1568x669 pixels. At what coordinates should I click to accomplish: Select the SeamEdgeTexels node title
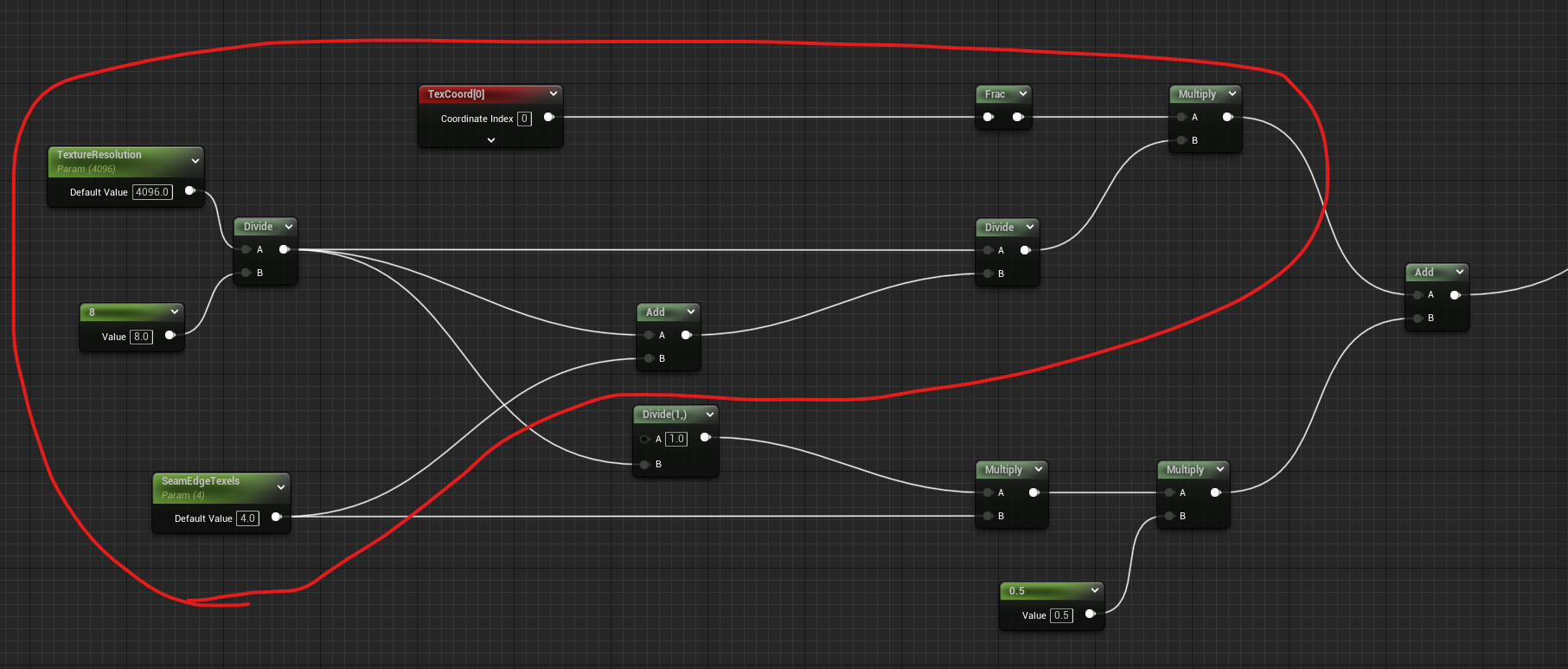201,481
